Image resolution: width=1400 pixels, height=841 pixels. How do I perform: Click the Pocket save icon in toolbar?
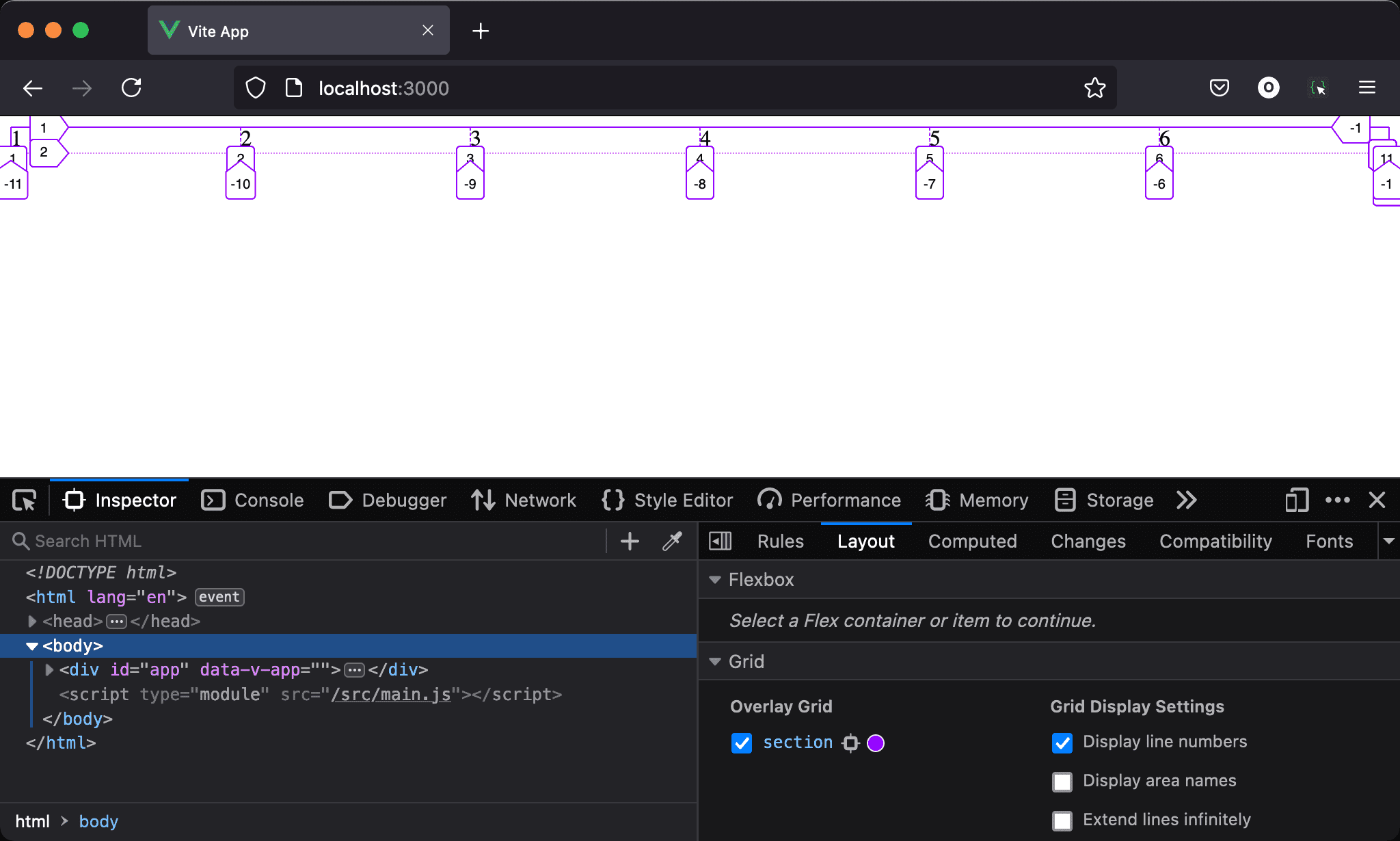tap(1219, 88)
